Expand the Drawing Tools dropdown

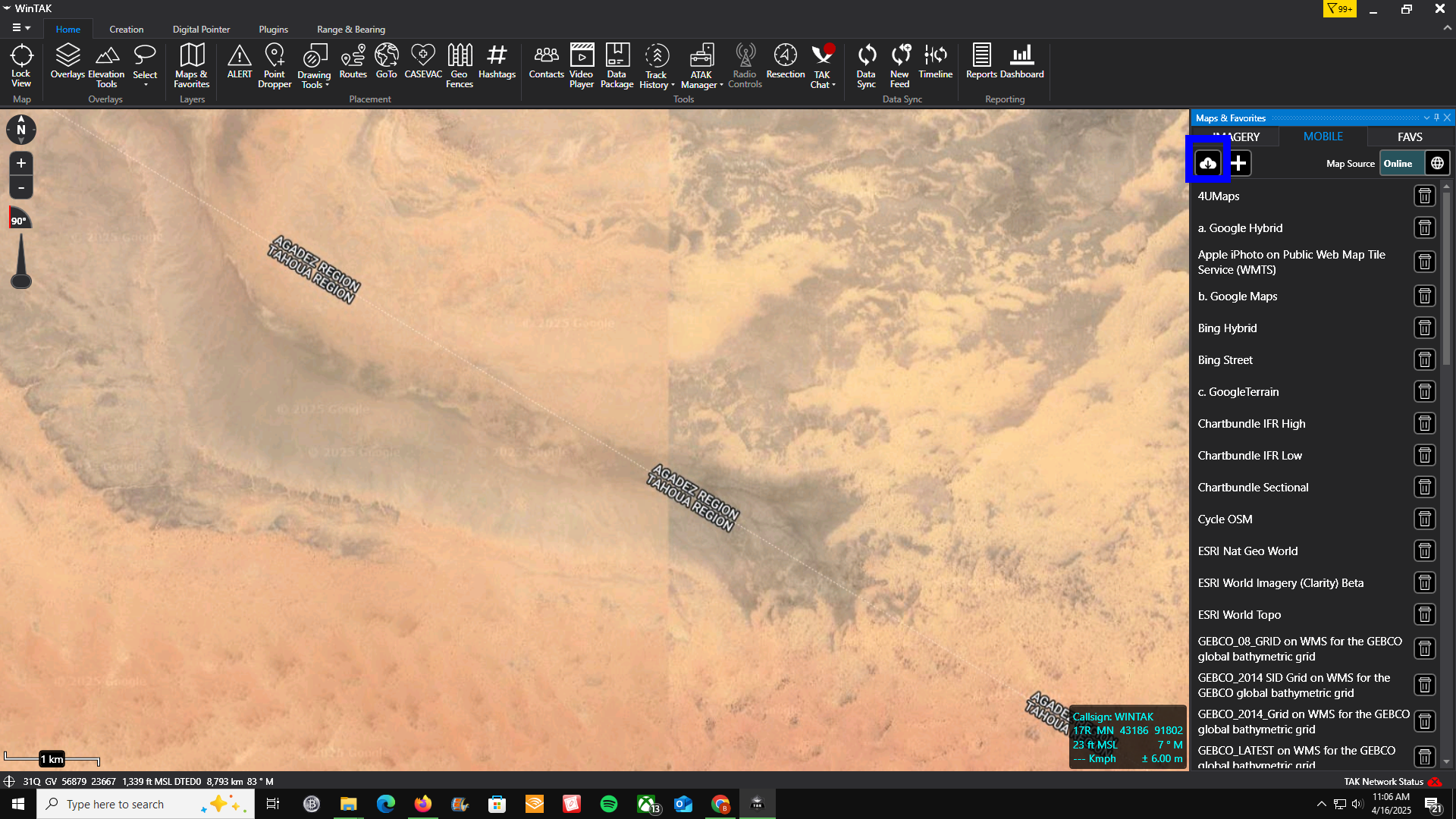click(x=327, y=85)
